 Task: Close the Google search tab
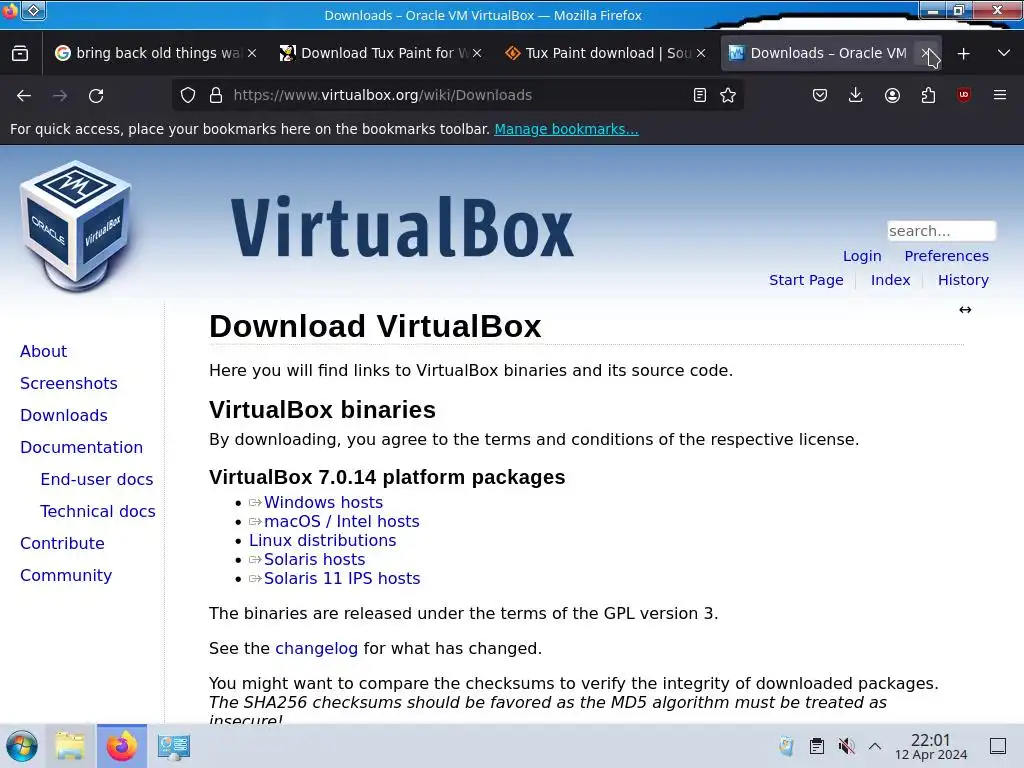tap(252, 54)
